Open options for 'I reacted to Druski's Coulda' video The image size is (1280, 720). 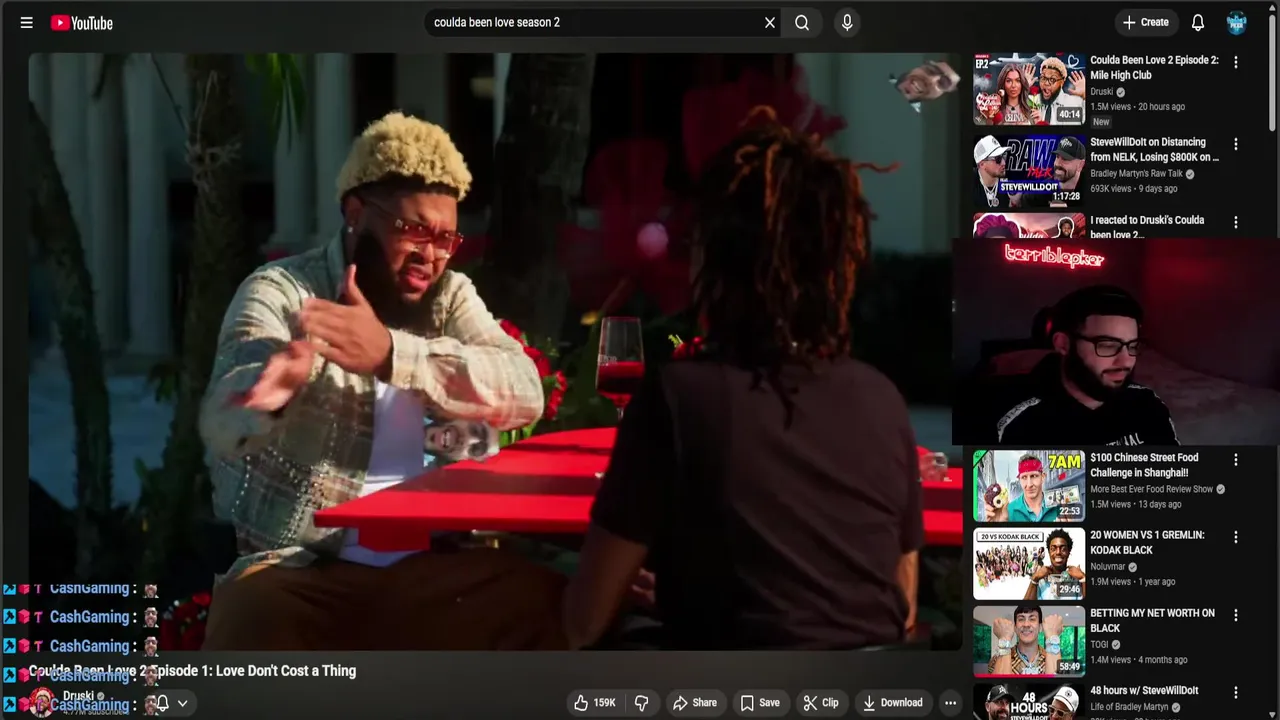coord(1236,222)
